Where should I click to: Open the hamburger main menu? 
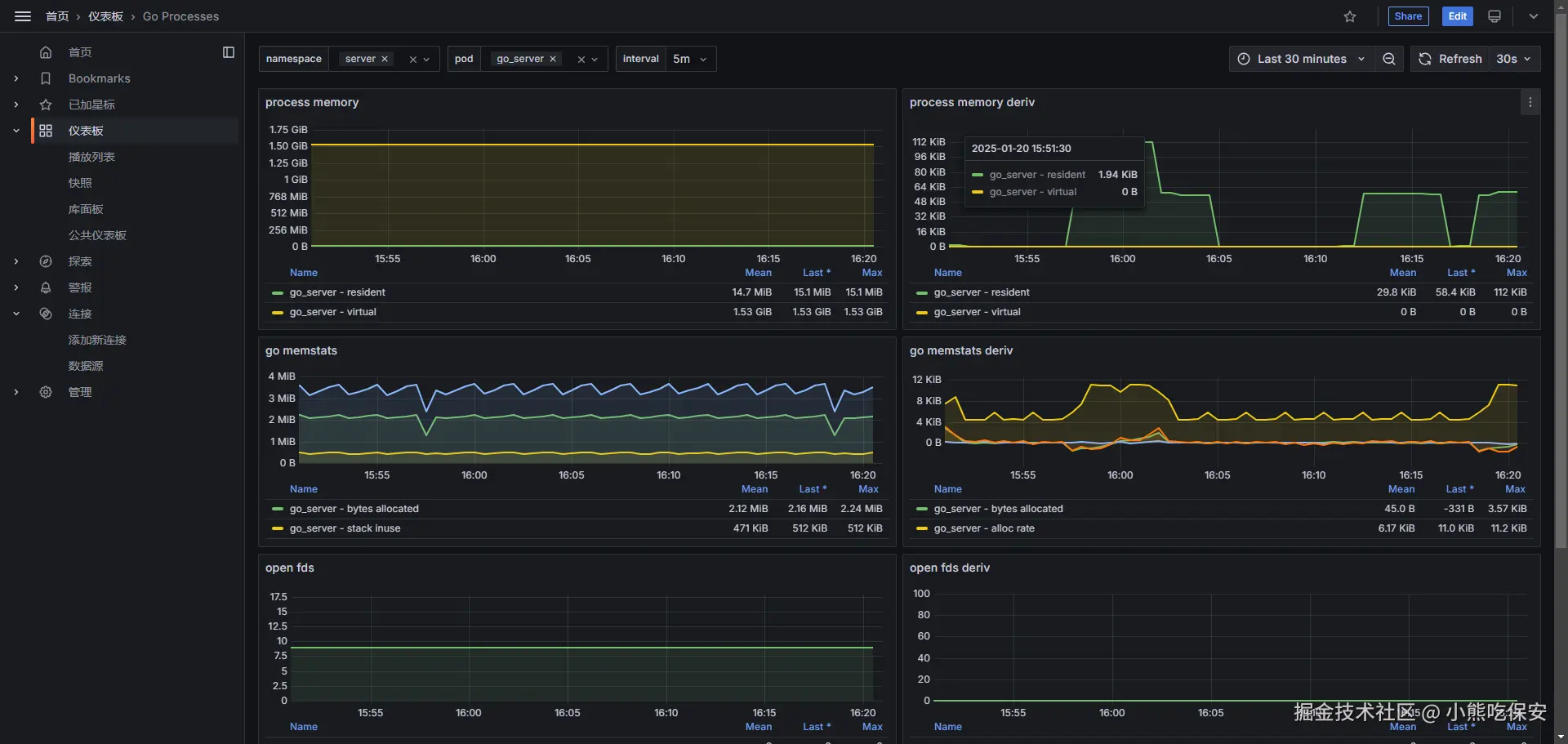(23, 16)
